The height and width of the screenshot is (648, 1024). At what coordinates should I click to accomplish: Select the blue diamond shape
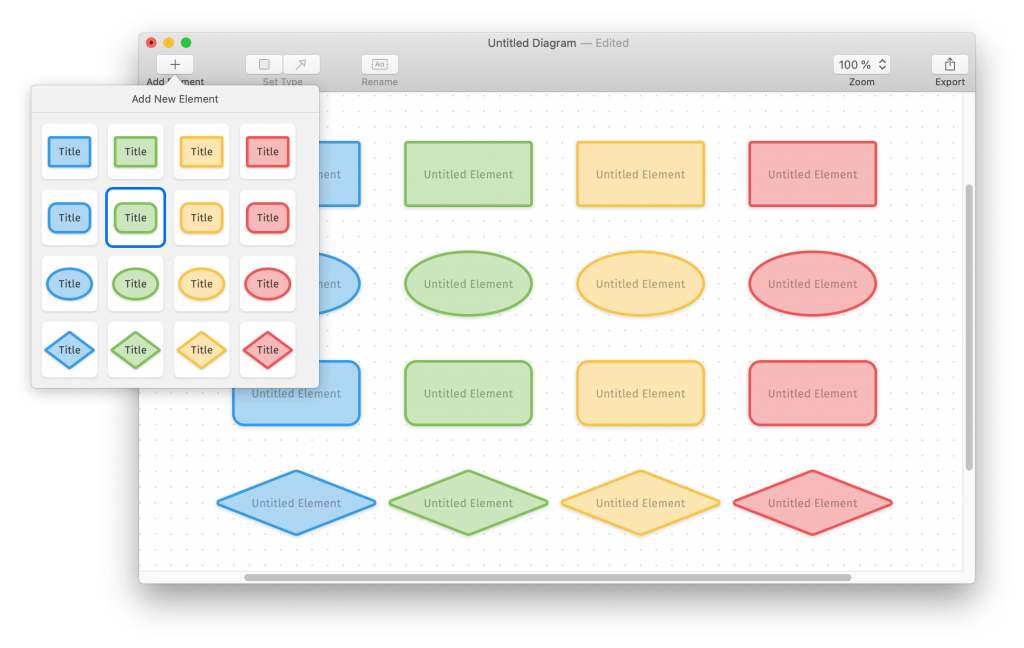[69, 349]
